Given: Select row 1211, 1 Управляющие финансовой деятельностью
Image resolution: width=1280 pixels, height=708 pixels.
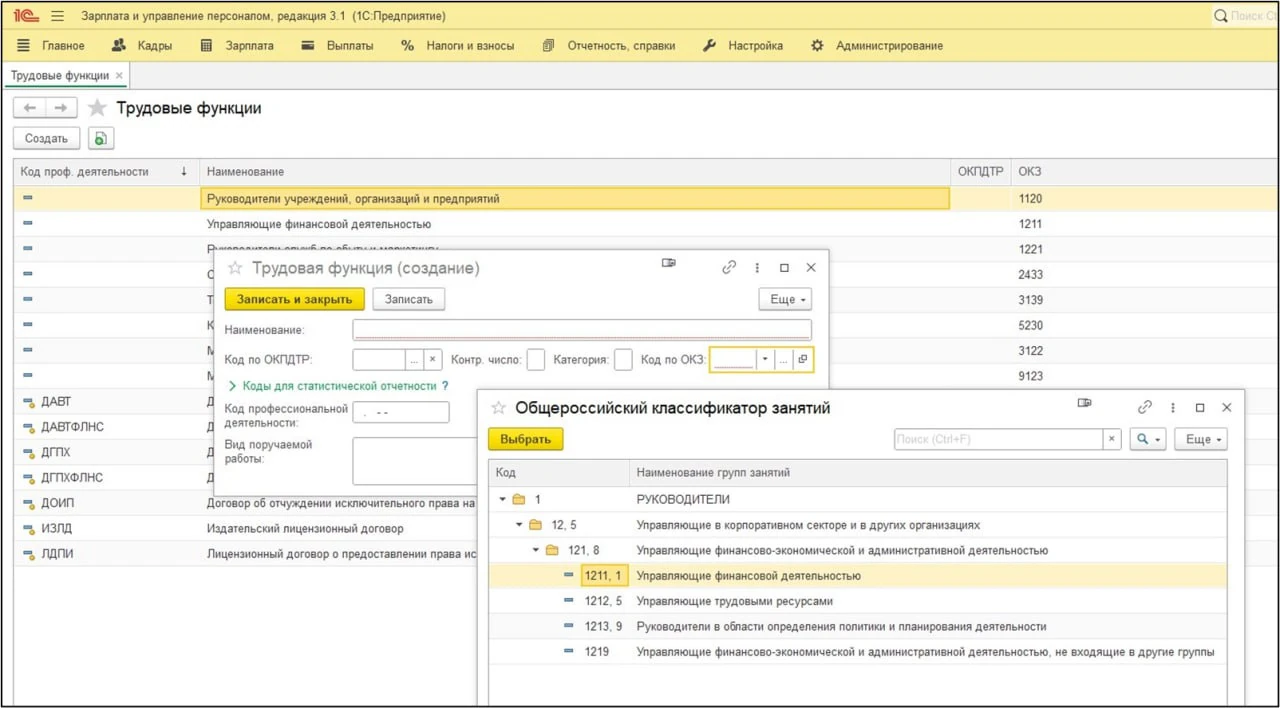Looking at the screenshot, I should [x=857, y=576].
